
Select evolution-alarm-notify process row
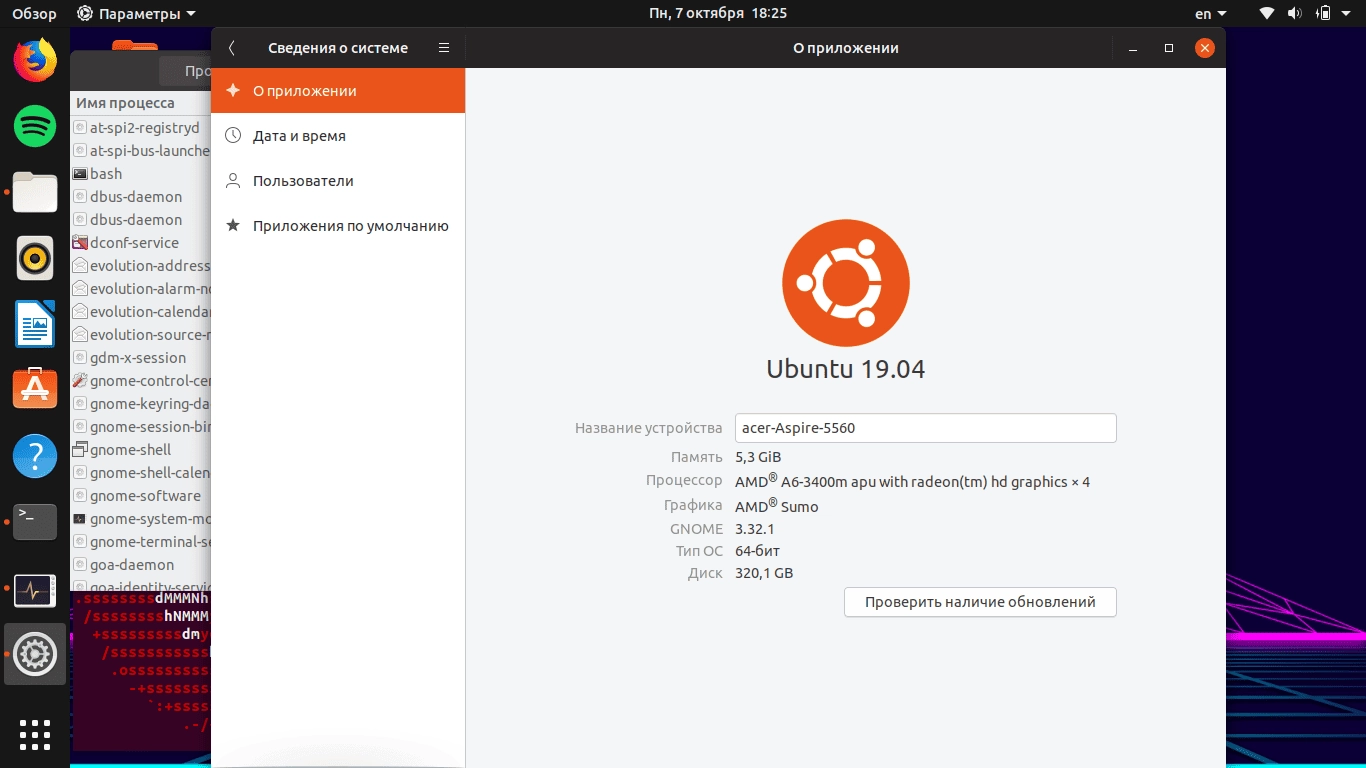(141, 289)
